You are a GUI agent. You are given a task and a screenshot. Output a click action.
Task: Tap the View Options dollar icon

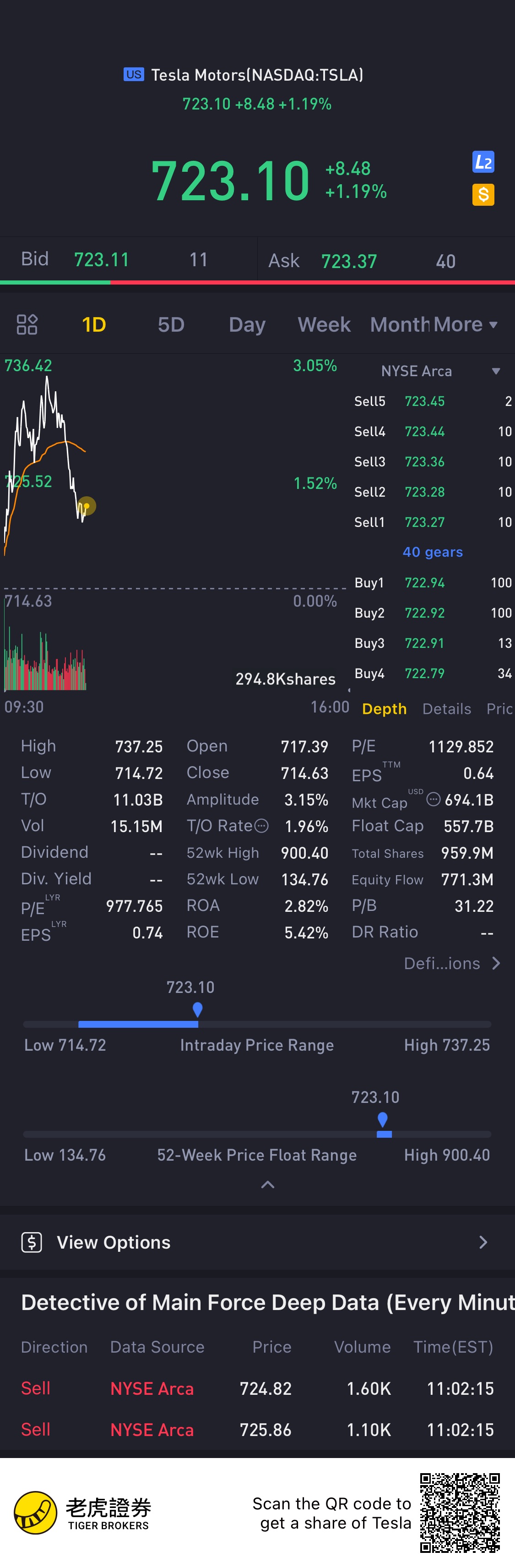click(32, 1242)
